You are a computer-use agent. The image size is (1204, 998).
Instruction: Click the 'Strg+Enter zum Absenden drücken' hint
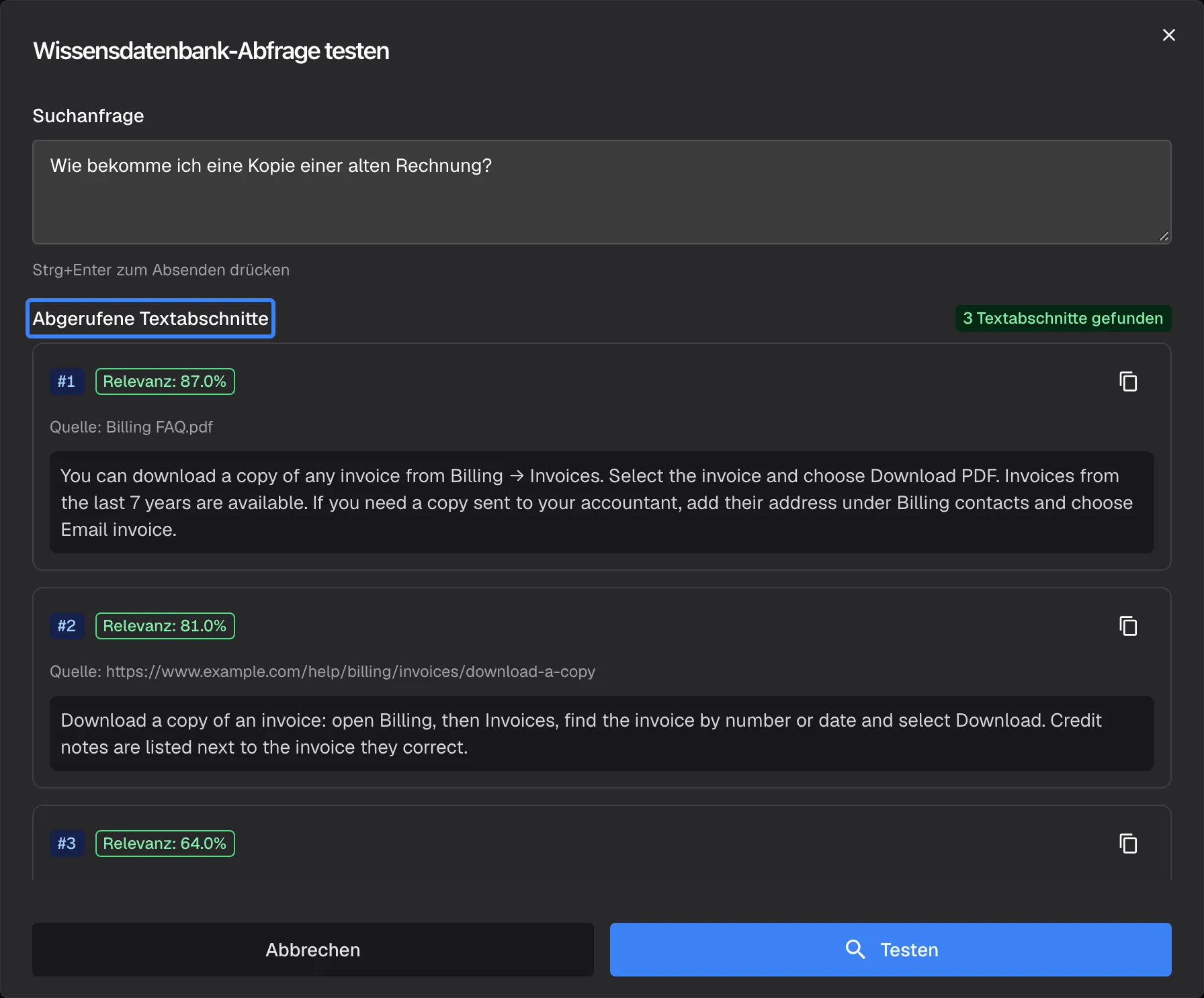(x=161, y=270)
